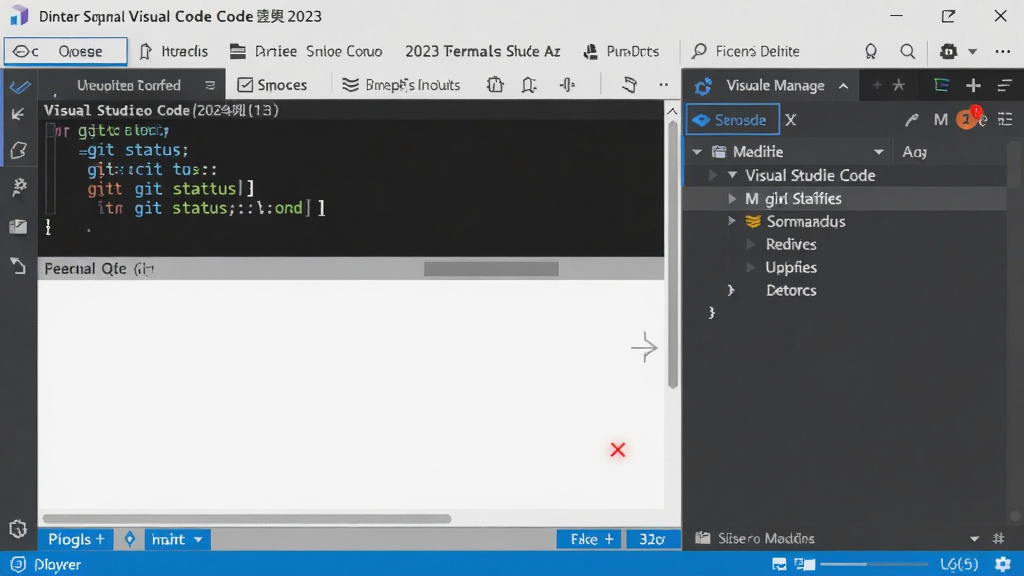The width and height of the screenshot is (1024, 576).
Task: Open the dropdown arrow beside Meditie
Action: click(x=878, y=152)
